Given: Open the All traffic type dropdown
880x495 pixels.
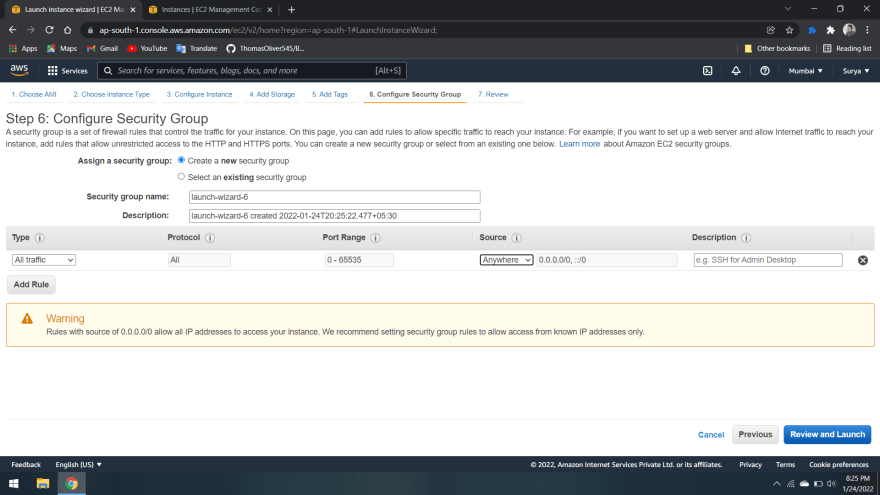Looking at the screenshot, I should pos(44,260).
